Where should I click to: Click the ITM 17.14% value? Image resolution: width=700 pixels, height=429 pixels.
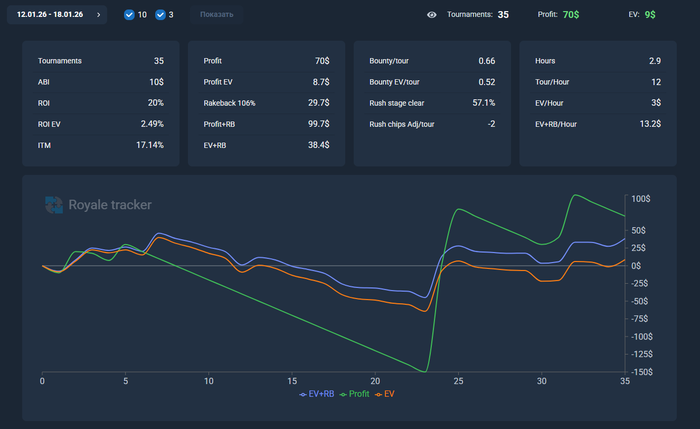point(150,145)
